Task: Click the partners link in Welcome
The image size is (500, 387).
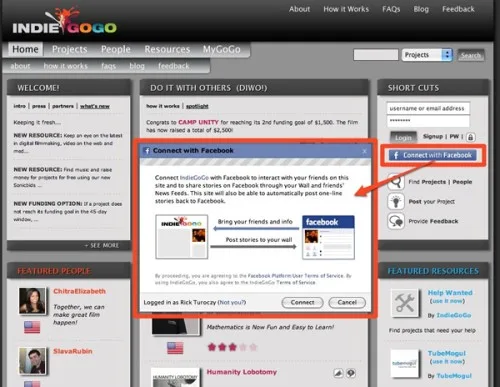Action: tap(63, 106)
